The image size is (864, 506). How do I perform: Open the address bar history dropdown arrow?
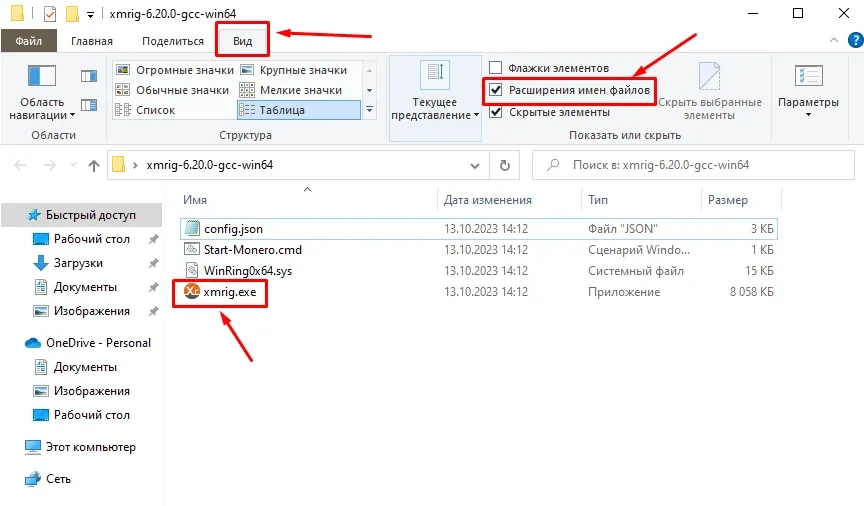[478, 165]
